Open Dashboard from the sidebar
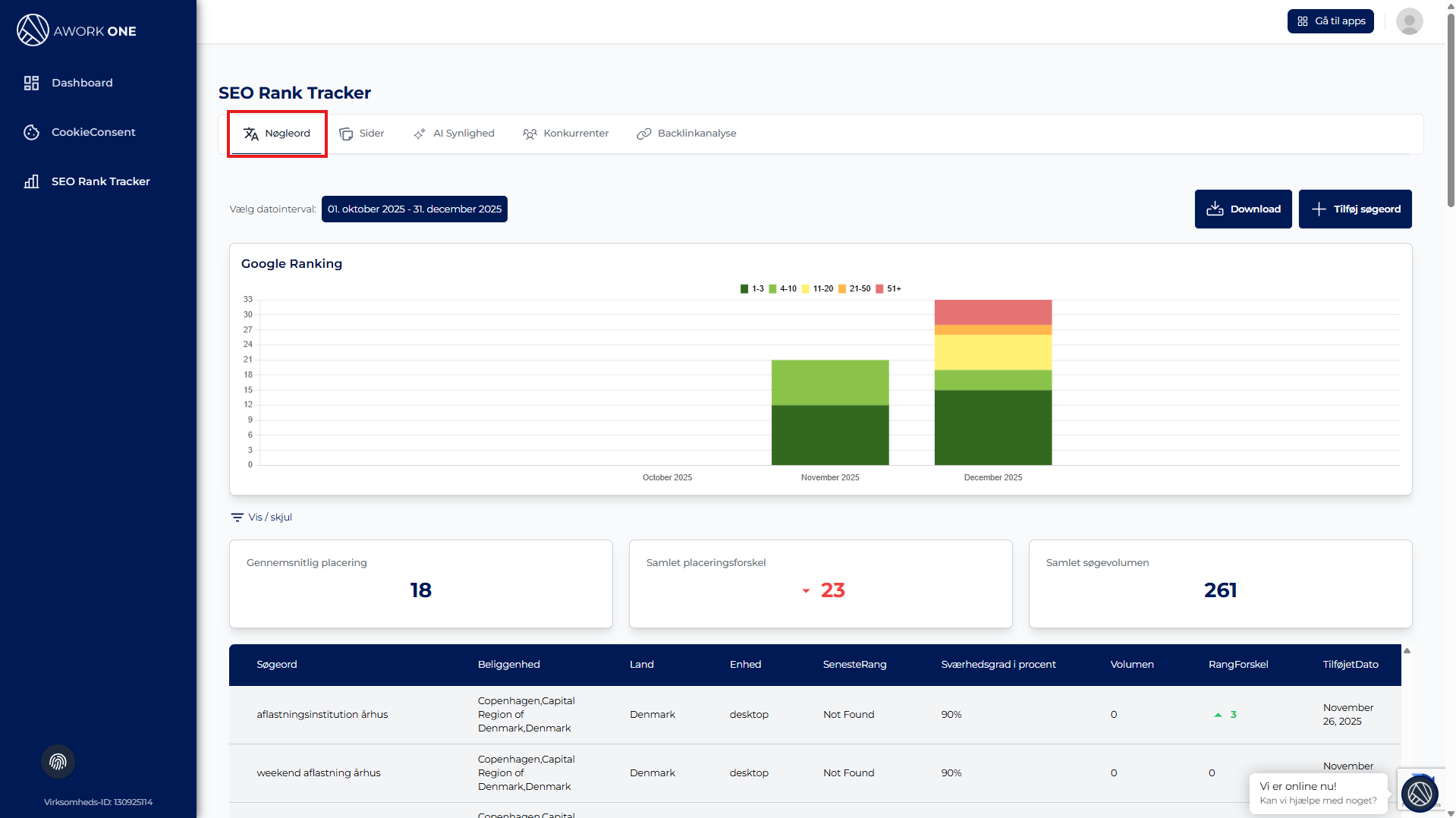This screenshot has width=1456, height=818. [82, 83]
